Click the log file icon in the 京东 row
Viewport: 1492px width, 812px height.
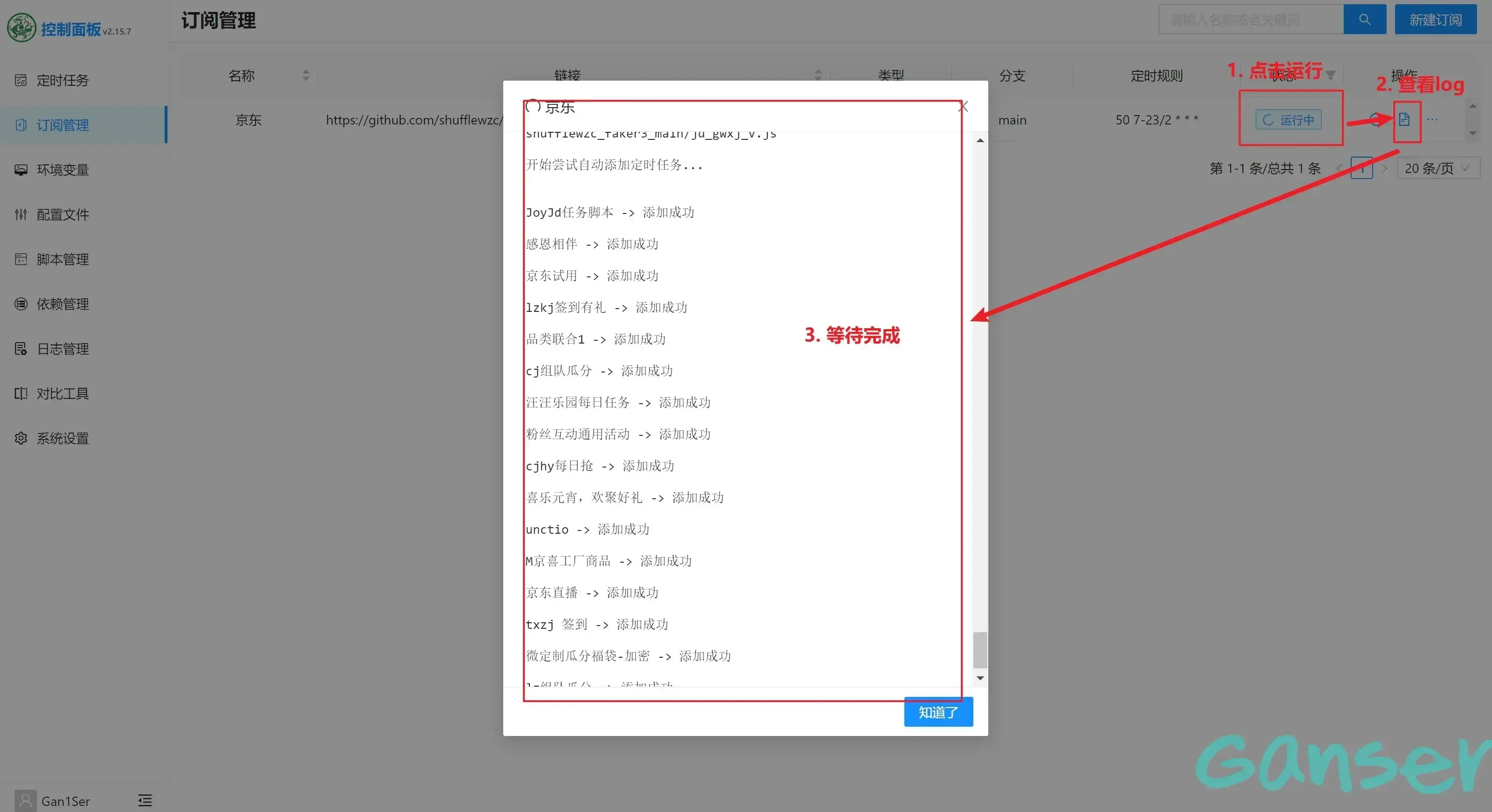1404,120
